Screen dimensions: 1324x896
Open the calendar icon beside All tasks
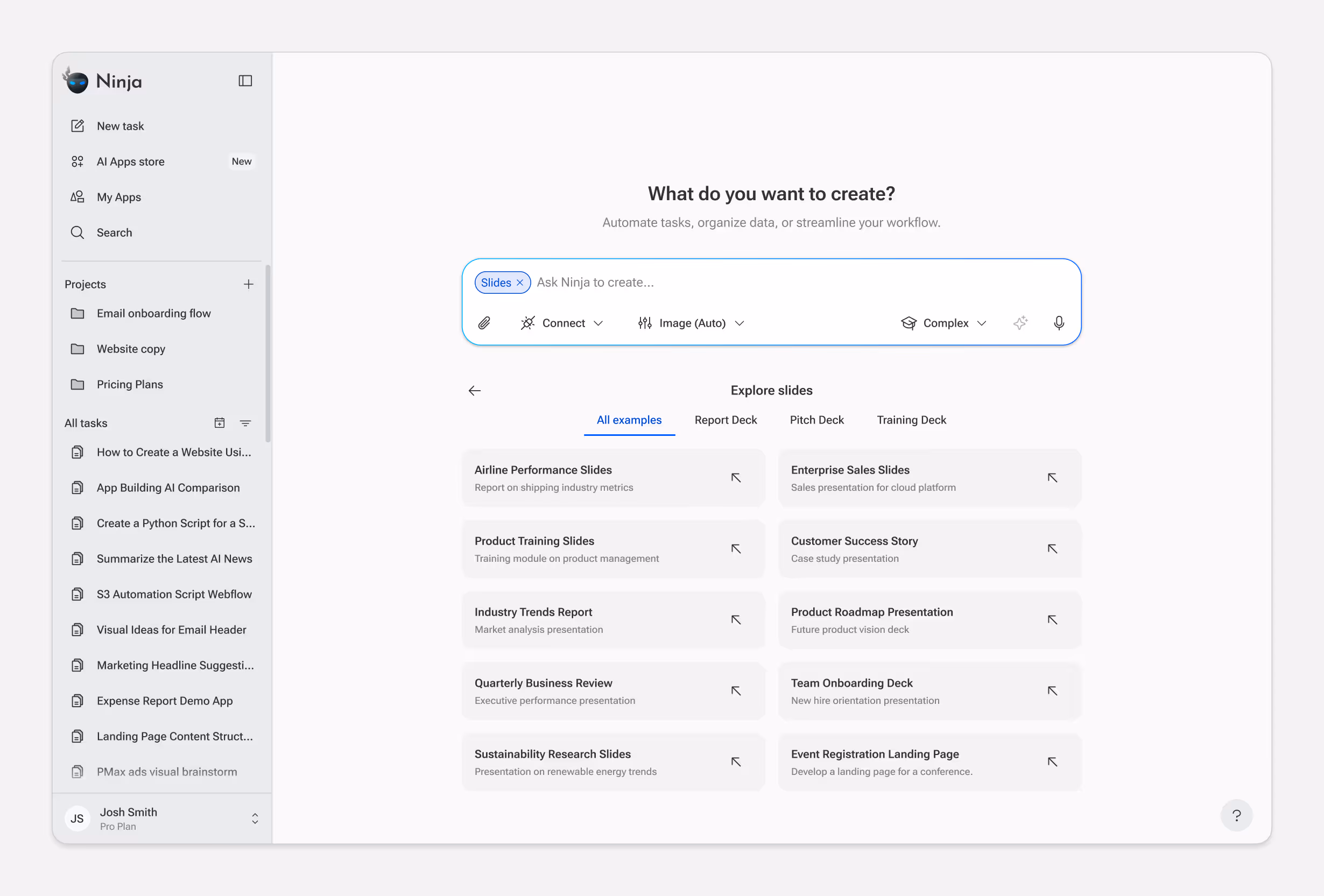point(220,422)
